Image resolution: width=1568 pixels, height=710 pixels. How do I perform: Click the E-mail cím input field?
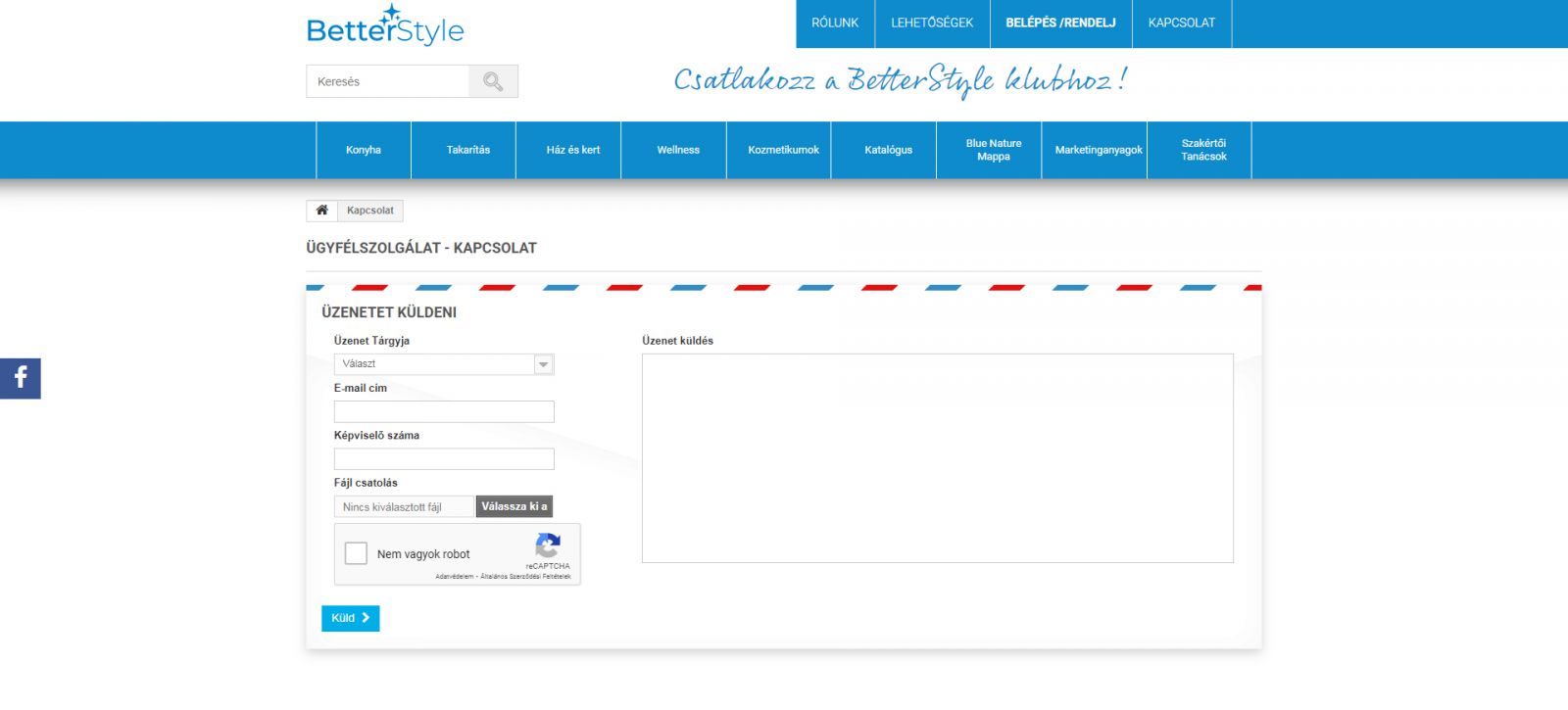pyautogui.click(x=444, y=411)
